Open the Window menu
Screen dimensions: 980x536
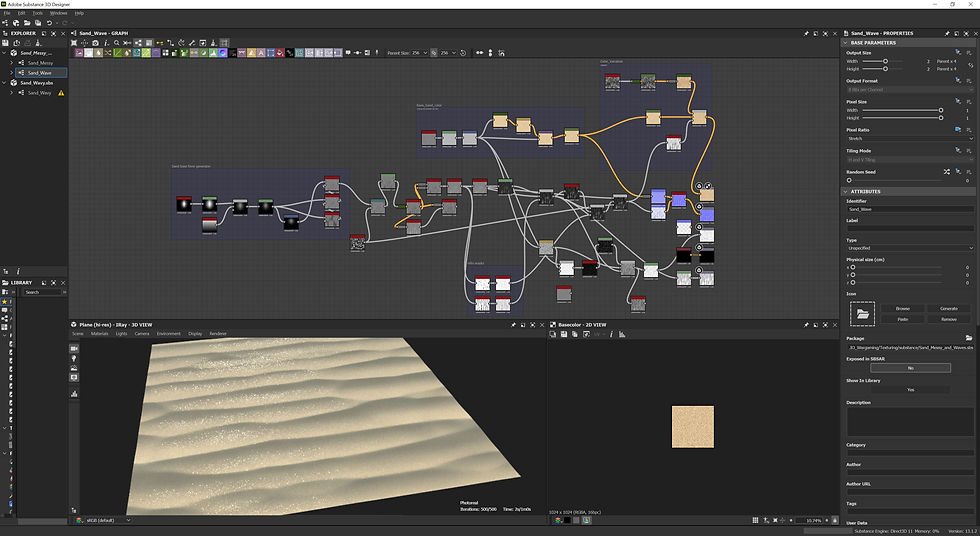(x=58, y=13)
